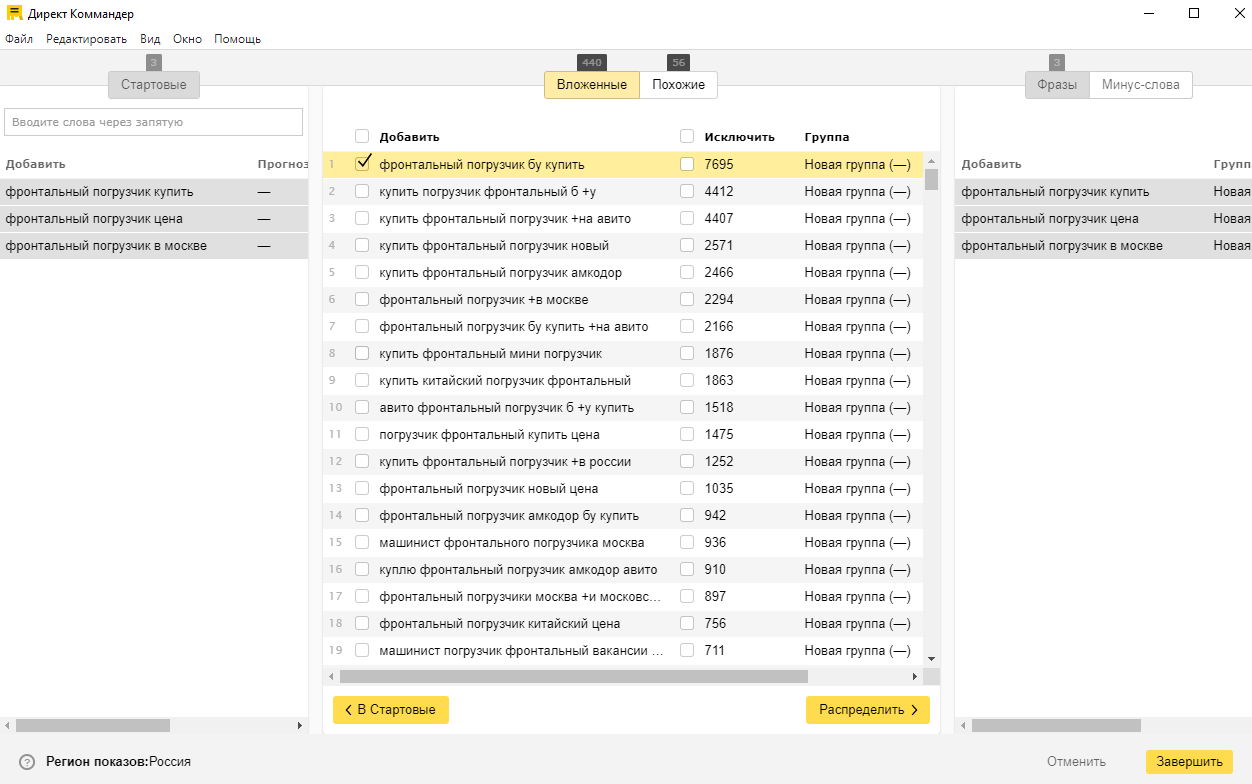The height and width of the screenshot is (784, 1252).
Task: Click the up arrow of keyword list scrollbar
Action: click(932, 161)
